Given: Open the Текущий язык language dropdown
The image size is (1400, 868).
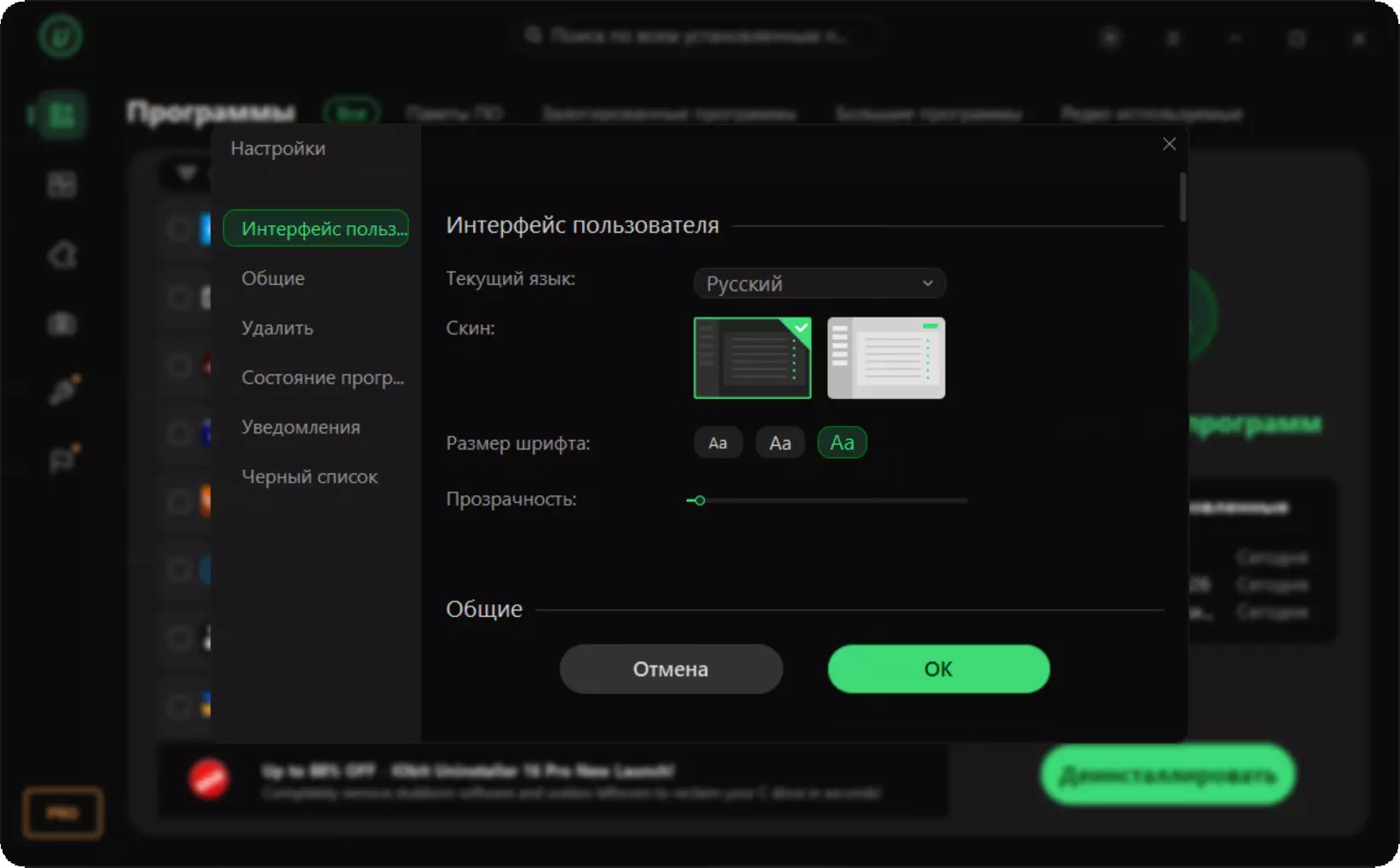Looking at the screenshot, I should coord(820,283).
